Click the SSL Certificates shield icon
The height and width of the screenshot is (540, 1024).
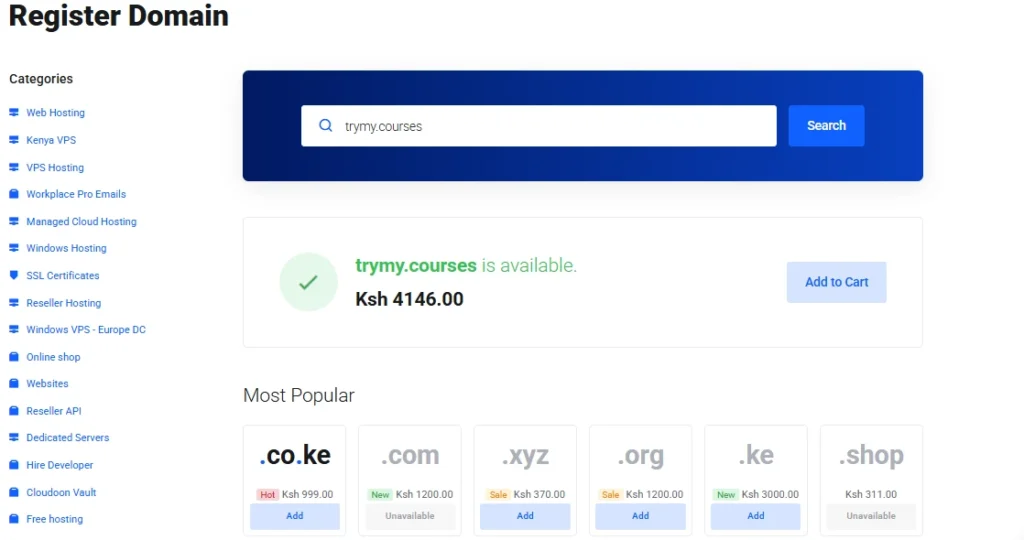coord(14,276)
